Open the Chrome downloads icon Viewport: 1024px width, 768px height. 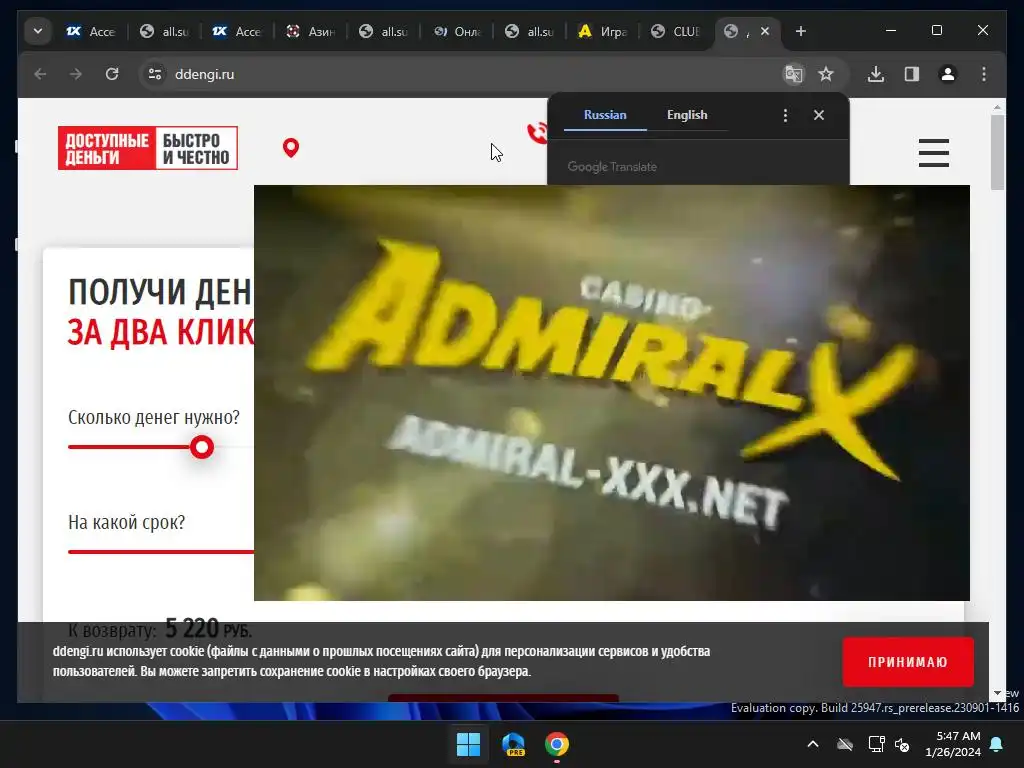(x=876, y=74)
